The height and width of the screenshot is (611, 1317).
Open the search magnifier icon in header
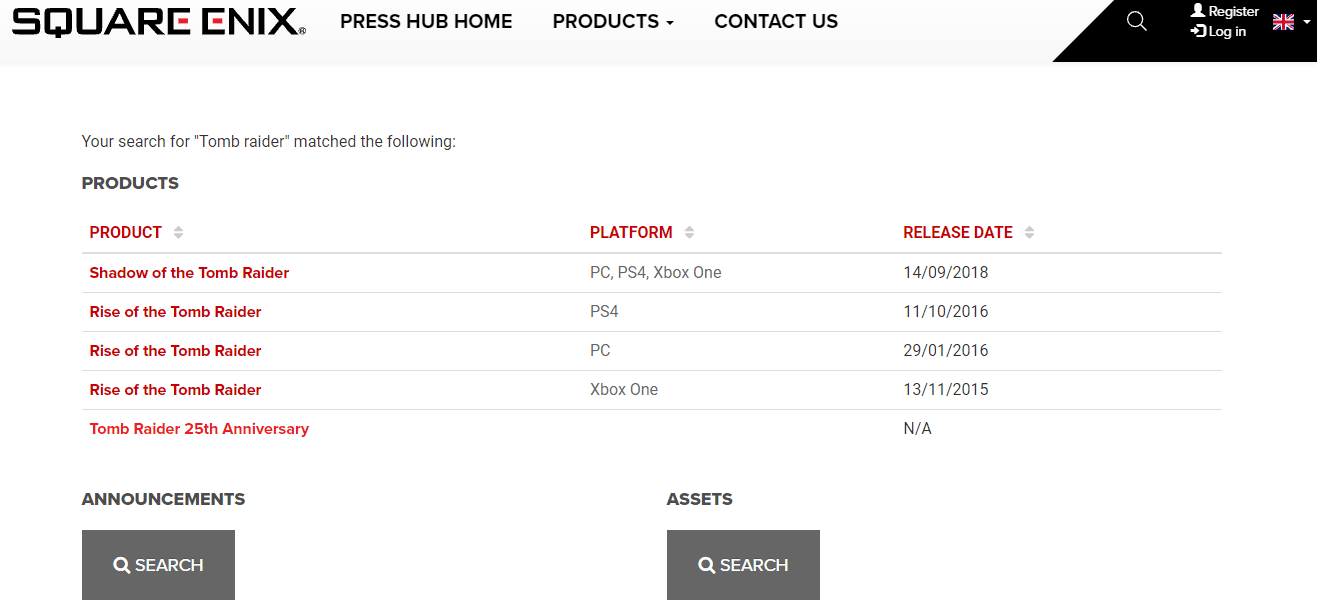point(1136,21)
